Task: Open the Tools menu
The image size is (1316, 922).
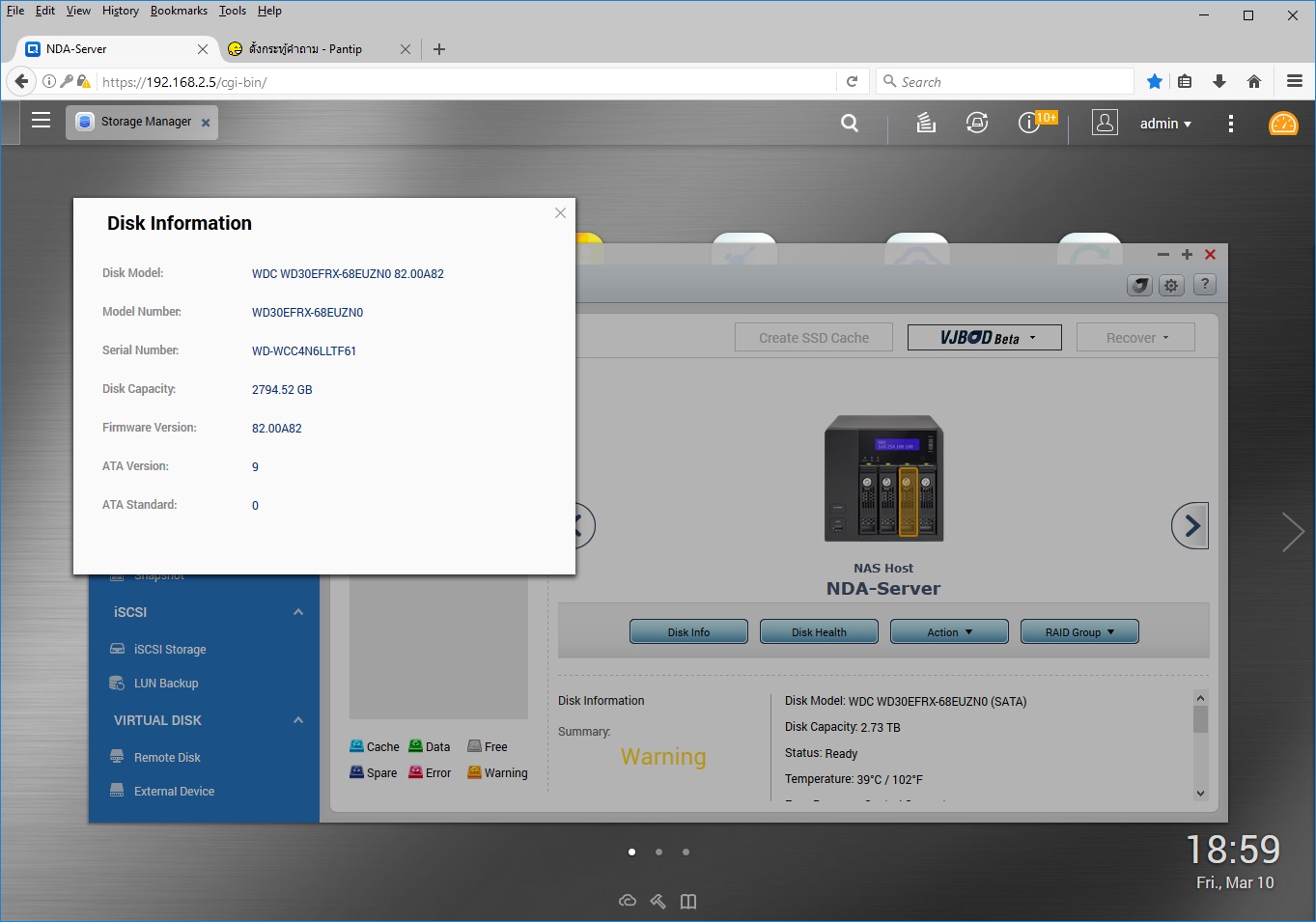Action: point(233,11)
